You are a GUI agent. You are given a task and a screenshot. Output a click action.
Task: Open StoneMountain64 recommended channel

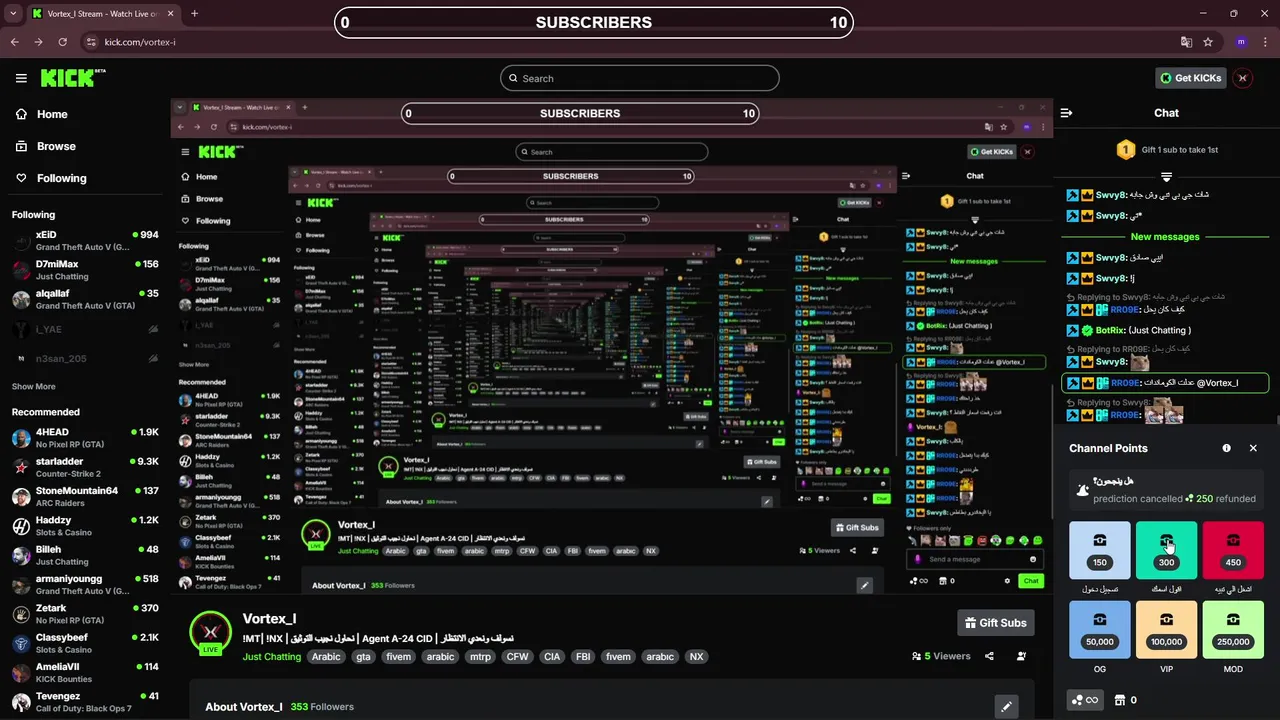pyautogui.click(x=85, y=497)
